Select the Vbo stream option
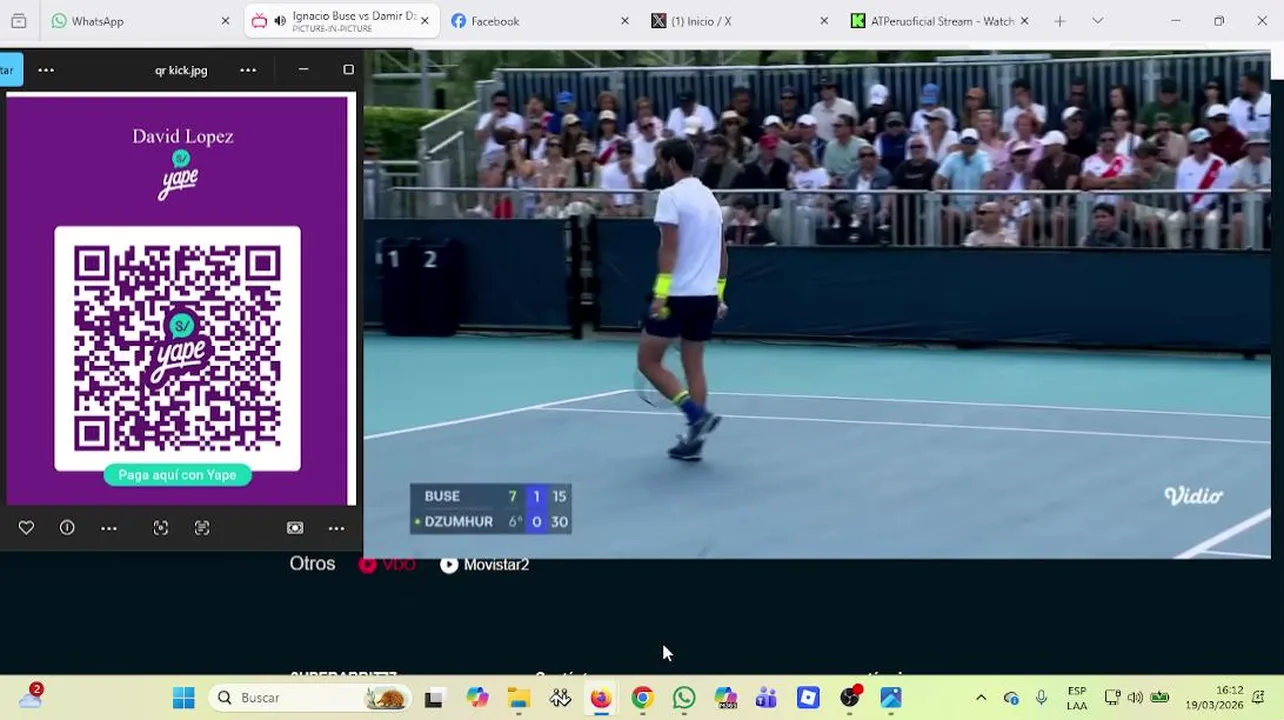This screenshot has height=720, width=1284. [x=387, y=565]
